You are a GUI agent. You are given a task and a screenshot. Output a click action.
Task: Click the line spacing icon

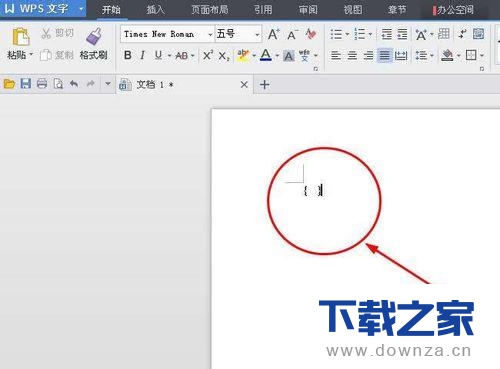[x=421, y=55]
